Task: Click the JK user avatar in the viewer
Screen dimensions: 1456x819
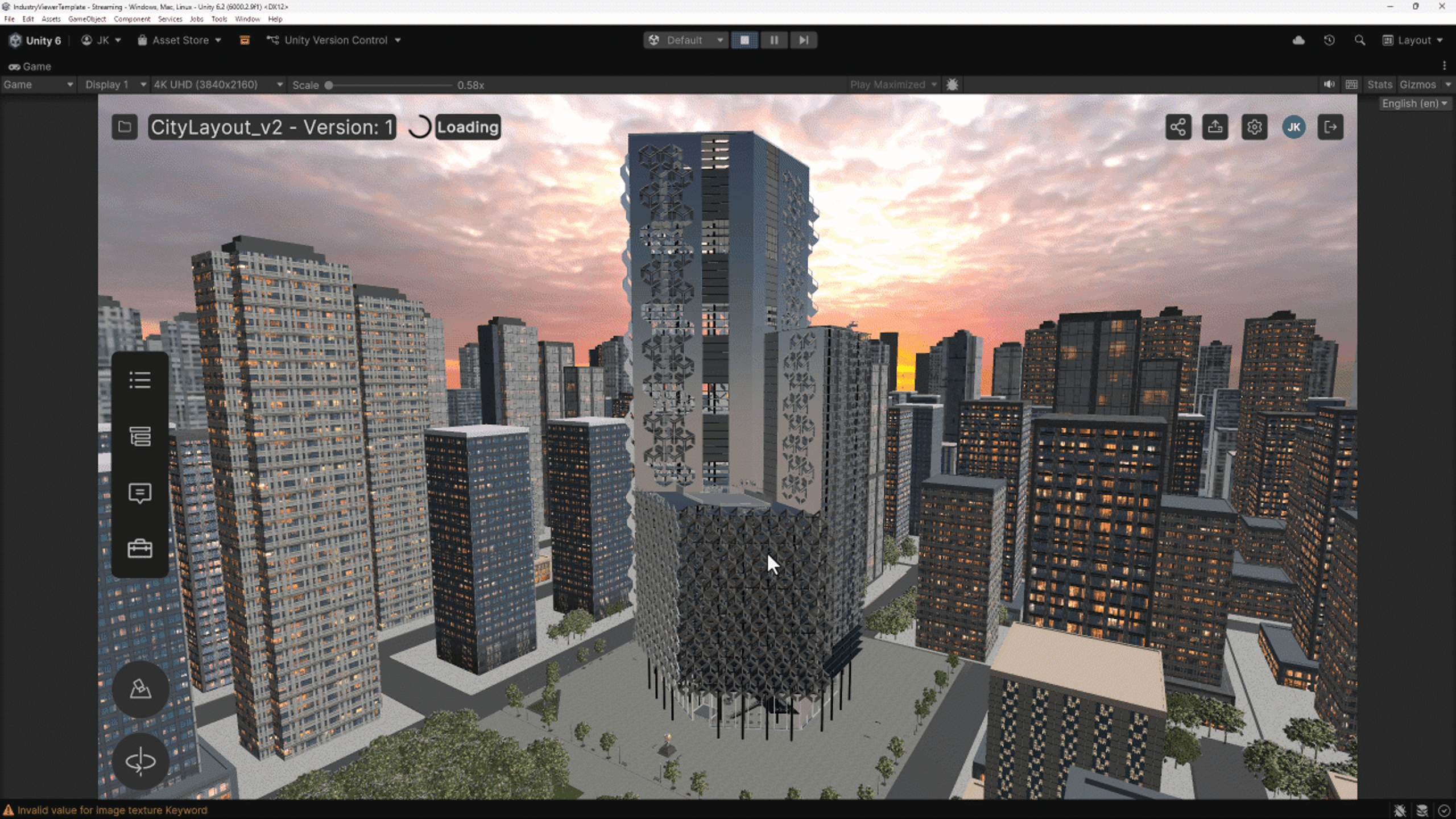Action: click(1293, 127)
